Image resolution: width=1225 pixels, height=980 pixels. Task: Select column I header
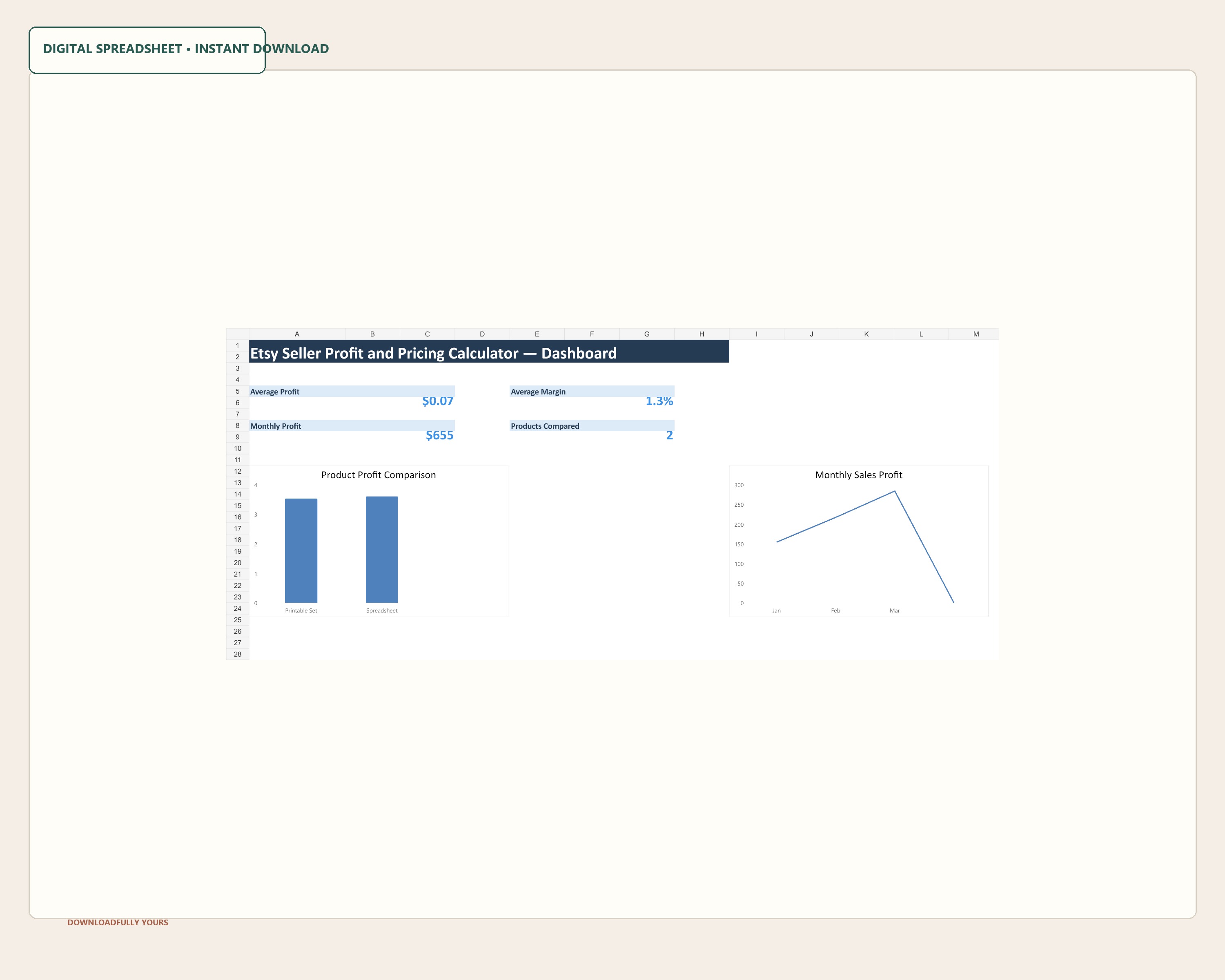pos(756,334)
